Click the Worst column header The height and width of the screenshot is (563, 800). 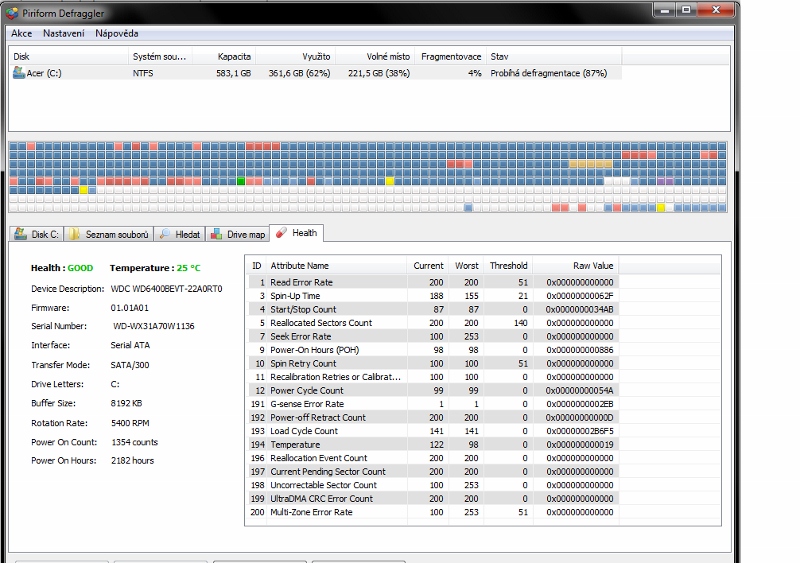pos(466,266)
